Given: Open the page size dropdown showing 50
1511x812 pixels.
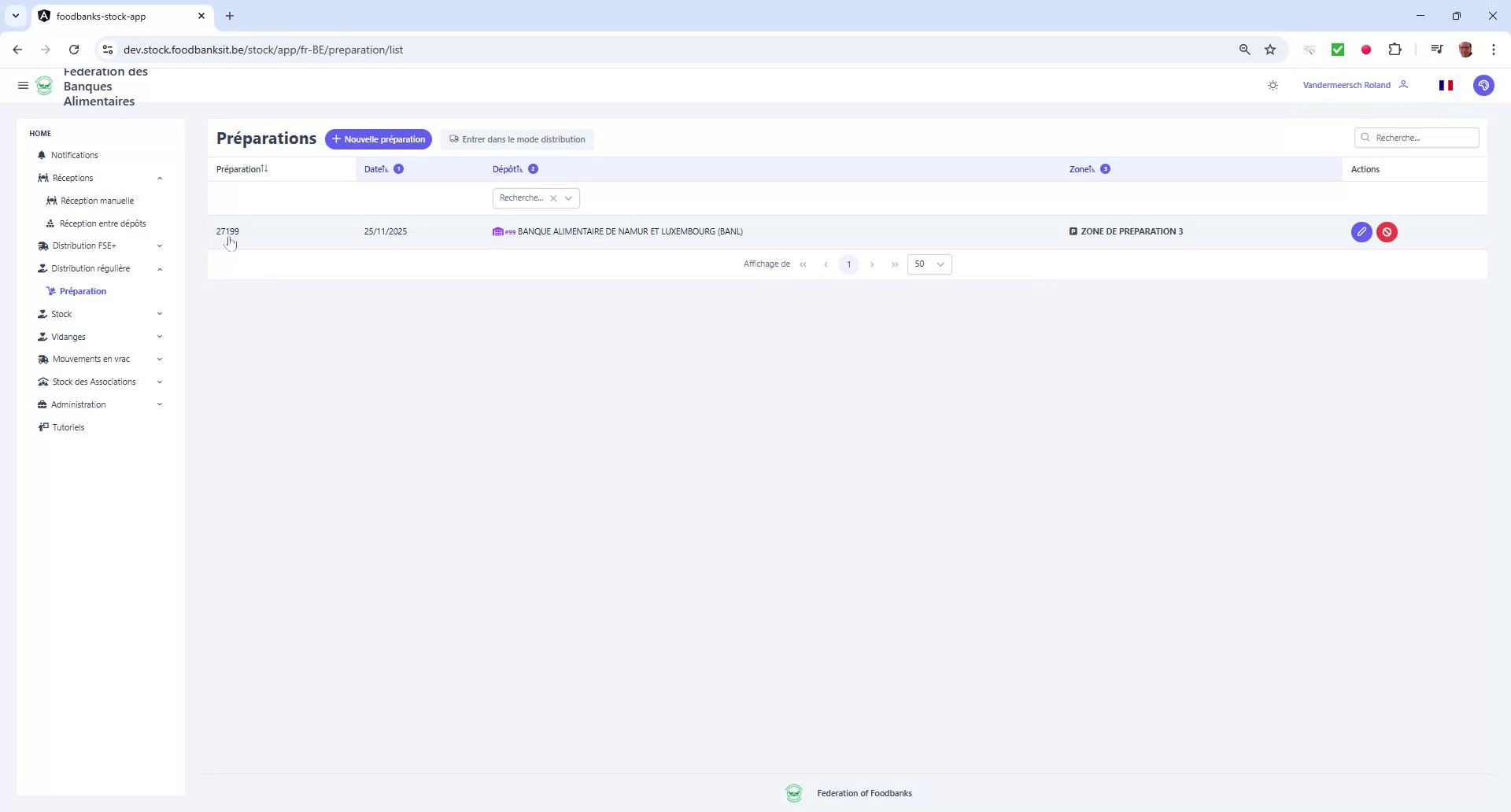Looking at the screenshot, I should [x=929, y=264].
